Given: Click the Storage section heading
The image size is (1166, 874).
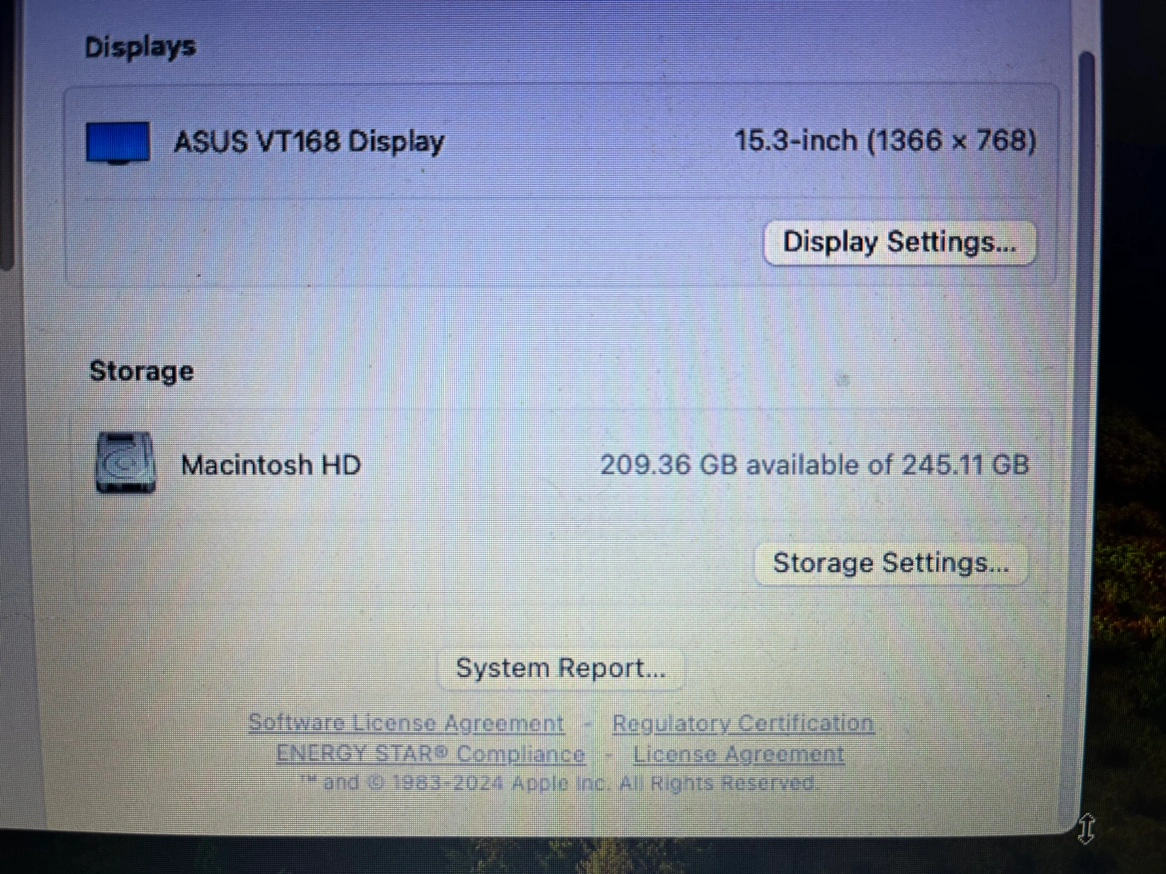Looking at the screenshot, I should 141,371.
